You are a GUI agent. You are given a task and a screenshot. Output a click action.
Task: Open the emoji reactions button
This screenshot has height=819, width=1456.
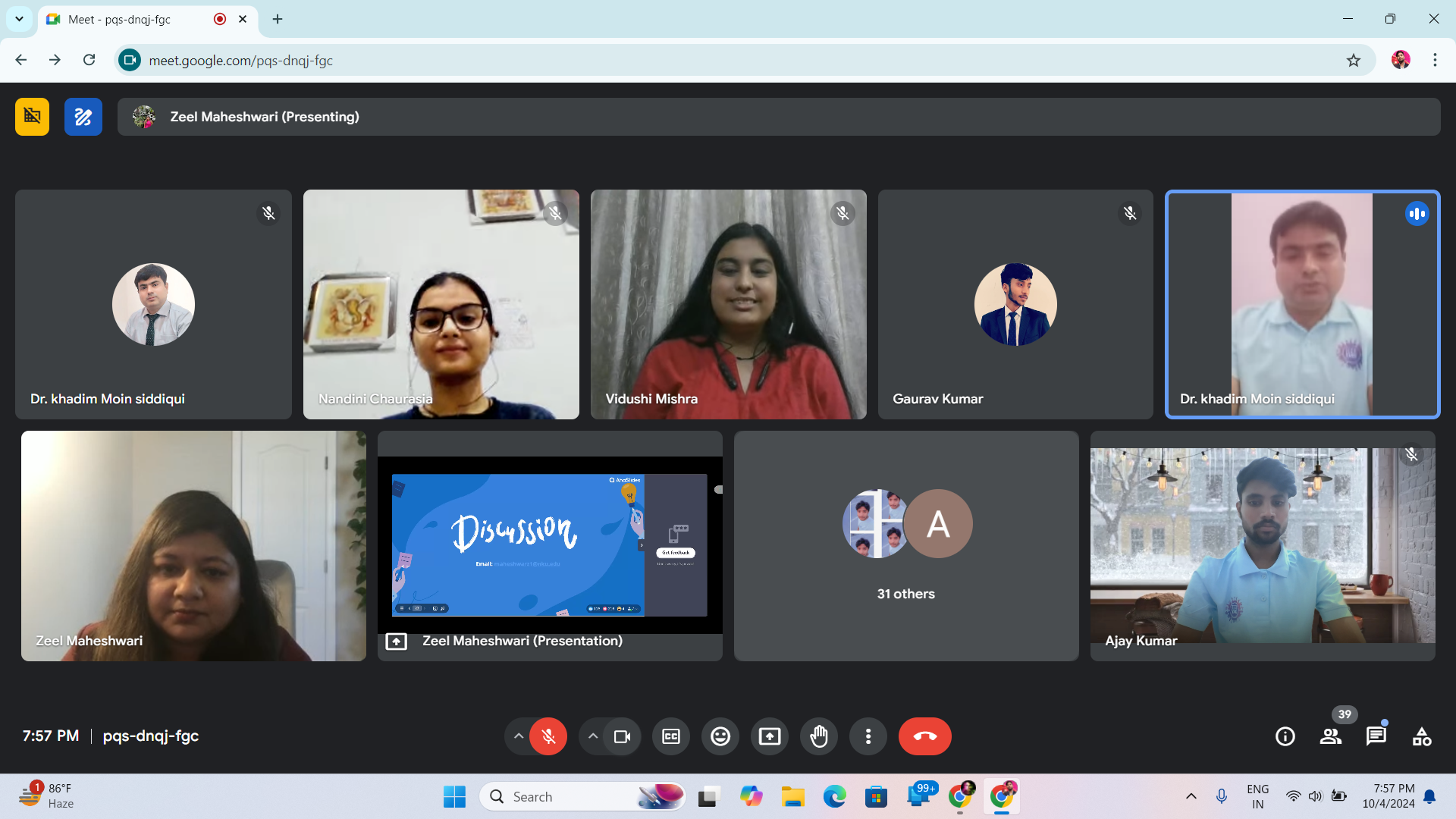tap(720, 736)
